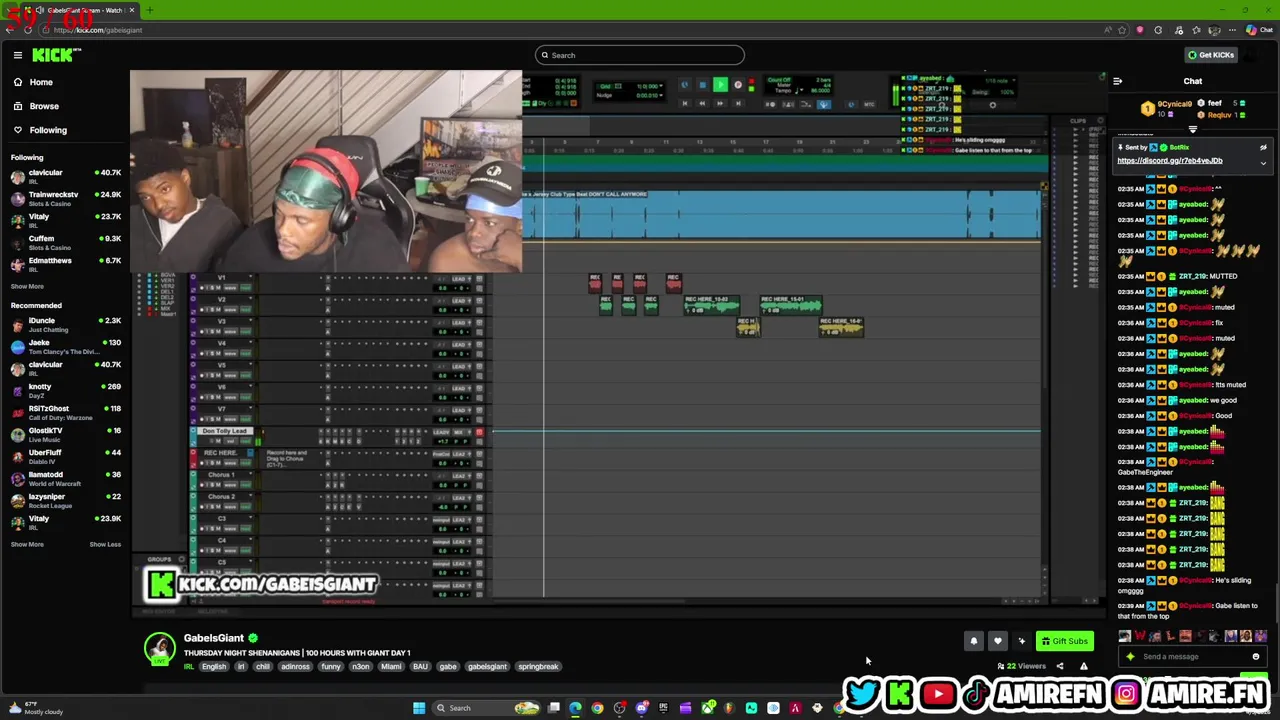Select the REC HERE track

click(x=222, y=453)
